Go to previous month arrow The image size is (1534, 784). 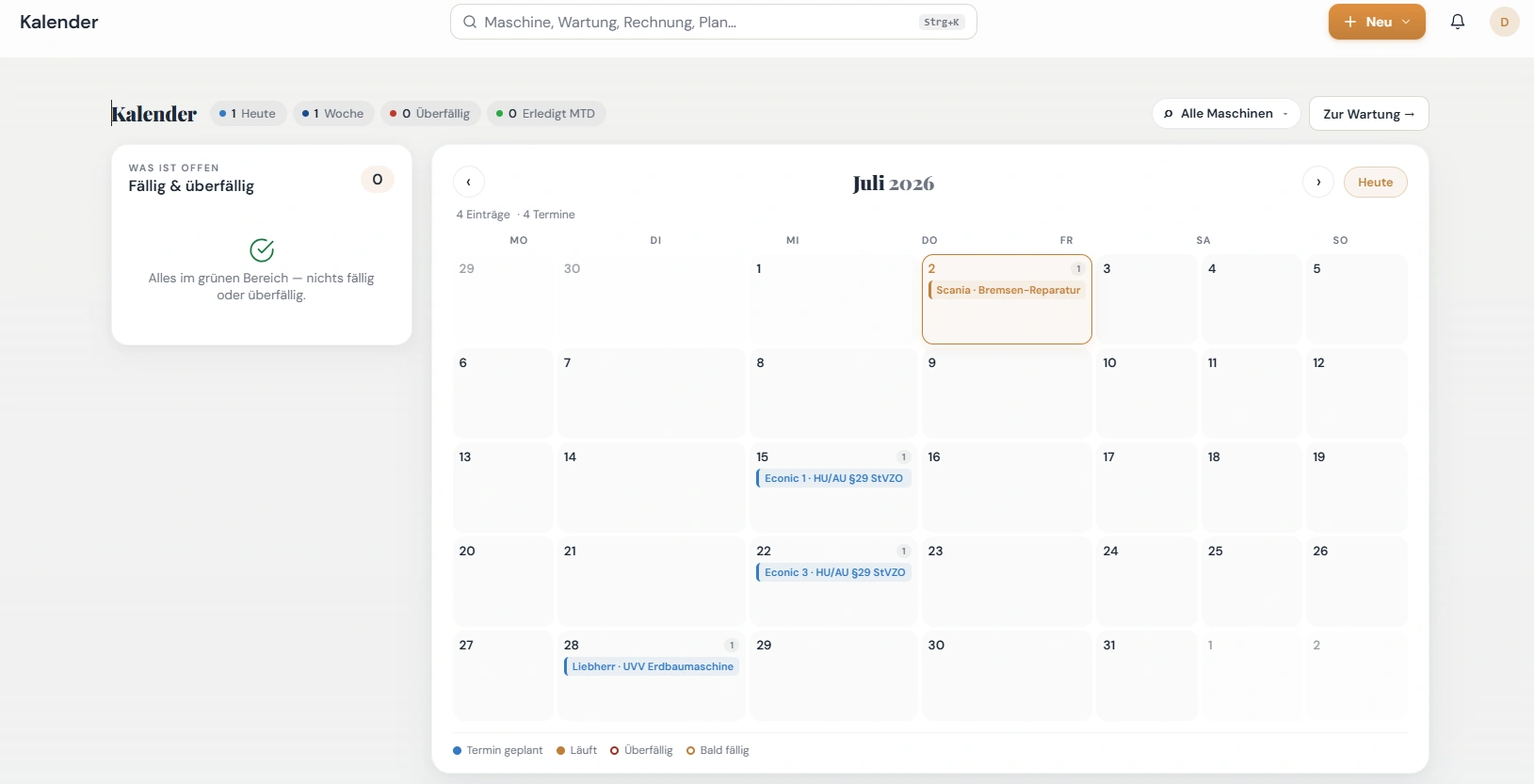[469, 182]
